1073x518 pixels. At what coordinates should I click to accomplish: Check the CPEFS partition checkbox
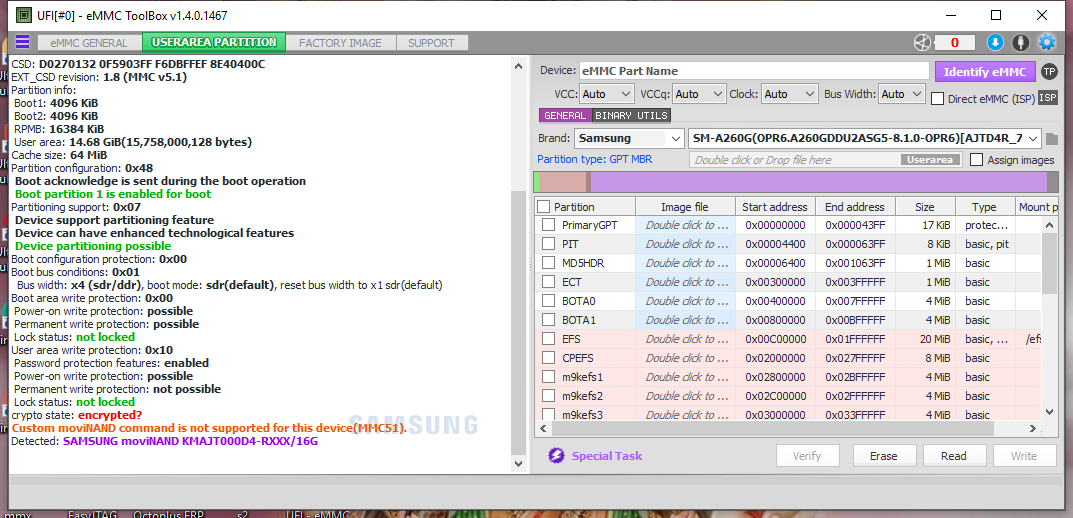coord(548,358)
